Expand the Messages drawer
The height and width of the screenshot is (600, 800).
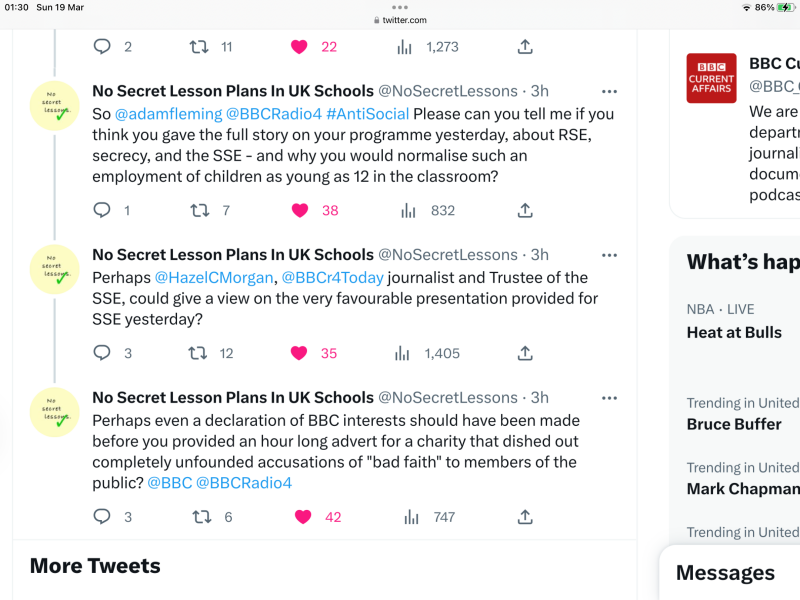[x=726, y=573]
